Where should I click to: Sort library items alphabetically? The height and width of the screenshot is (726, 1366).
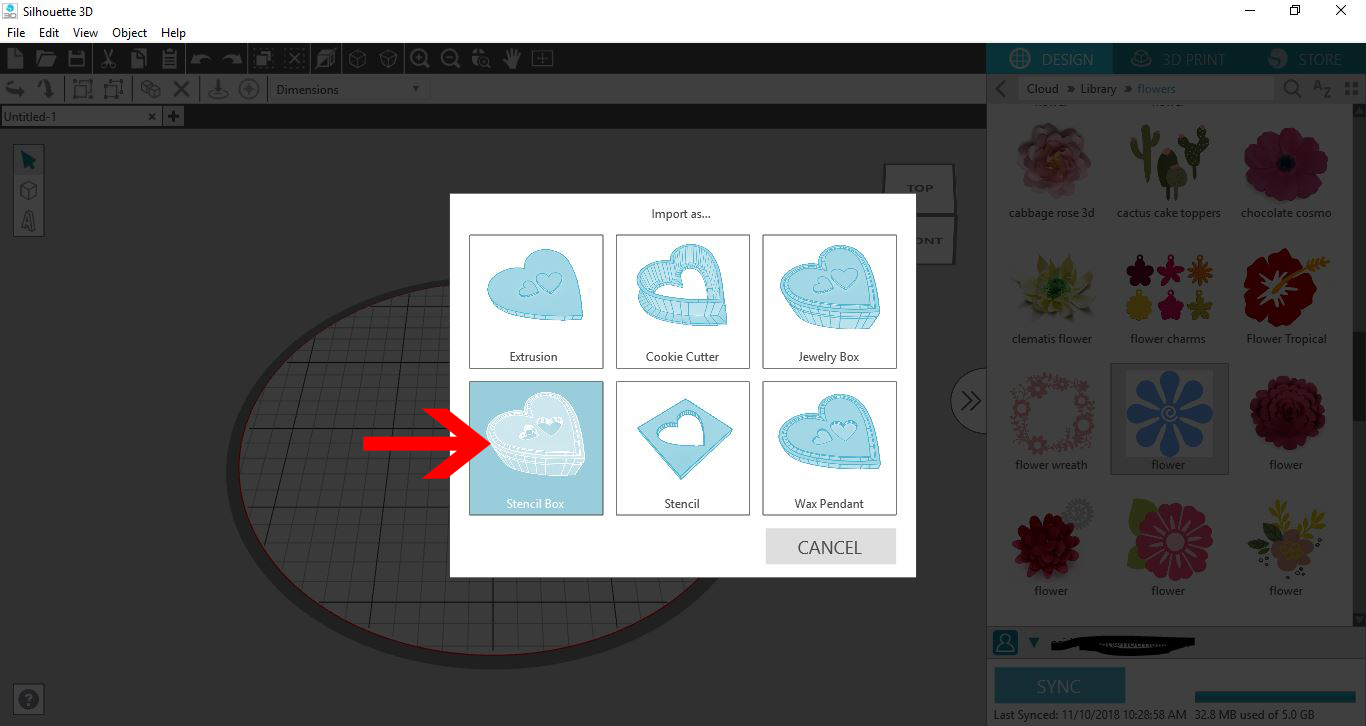pos(1322,89)
